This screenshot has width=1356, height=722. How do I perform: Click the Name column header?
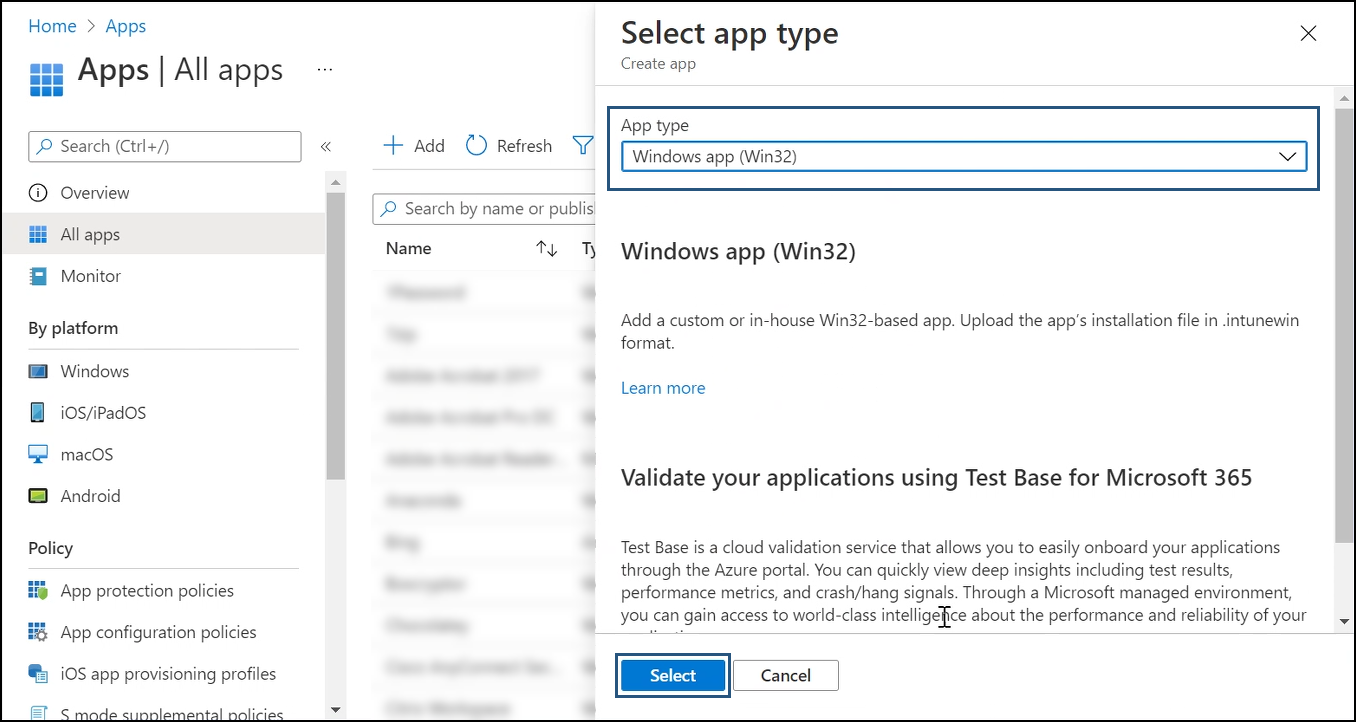409,249
